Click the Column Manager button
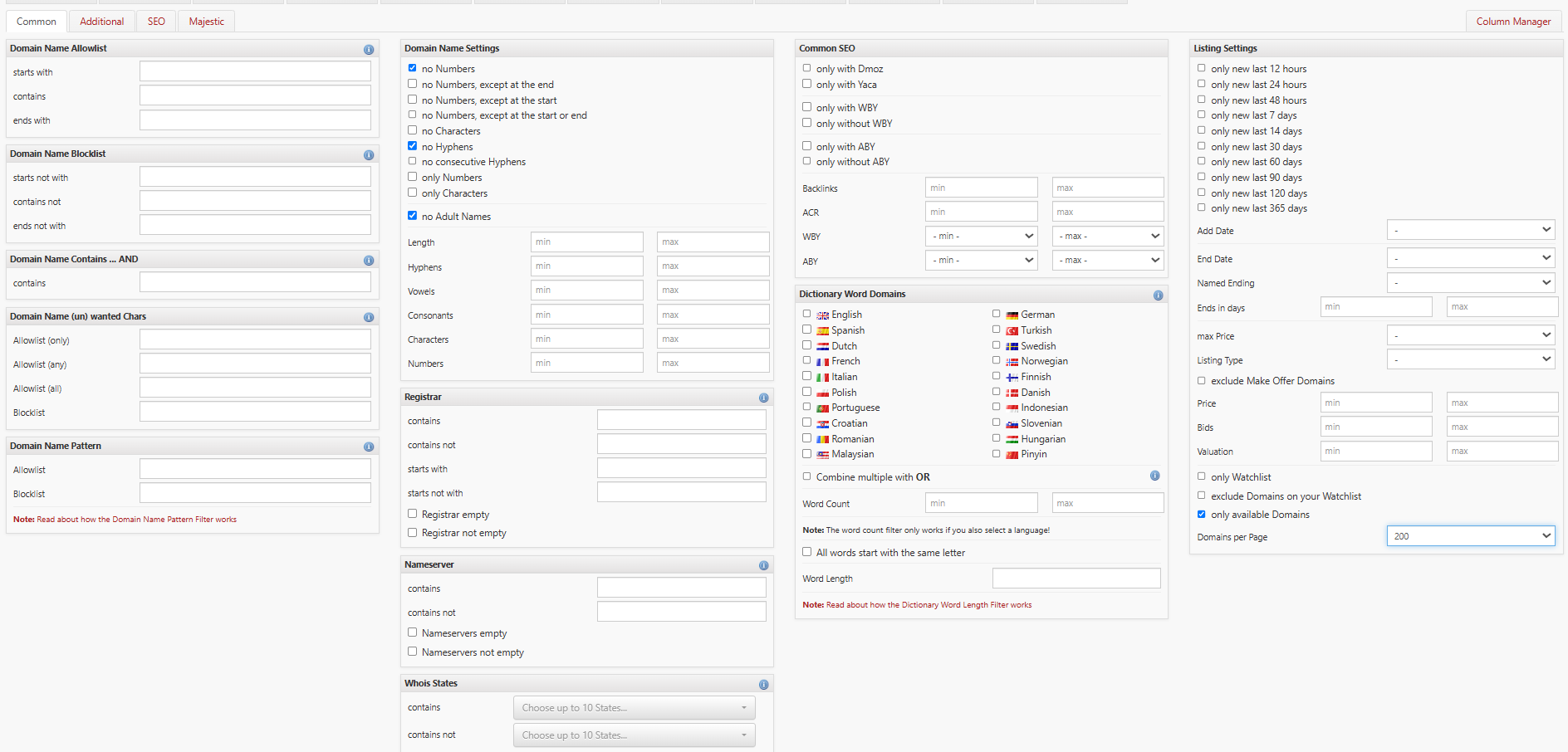The height and width of the screenshot is (752, 1568). [x=1512, y=22]
